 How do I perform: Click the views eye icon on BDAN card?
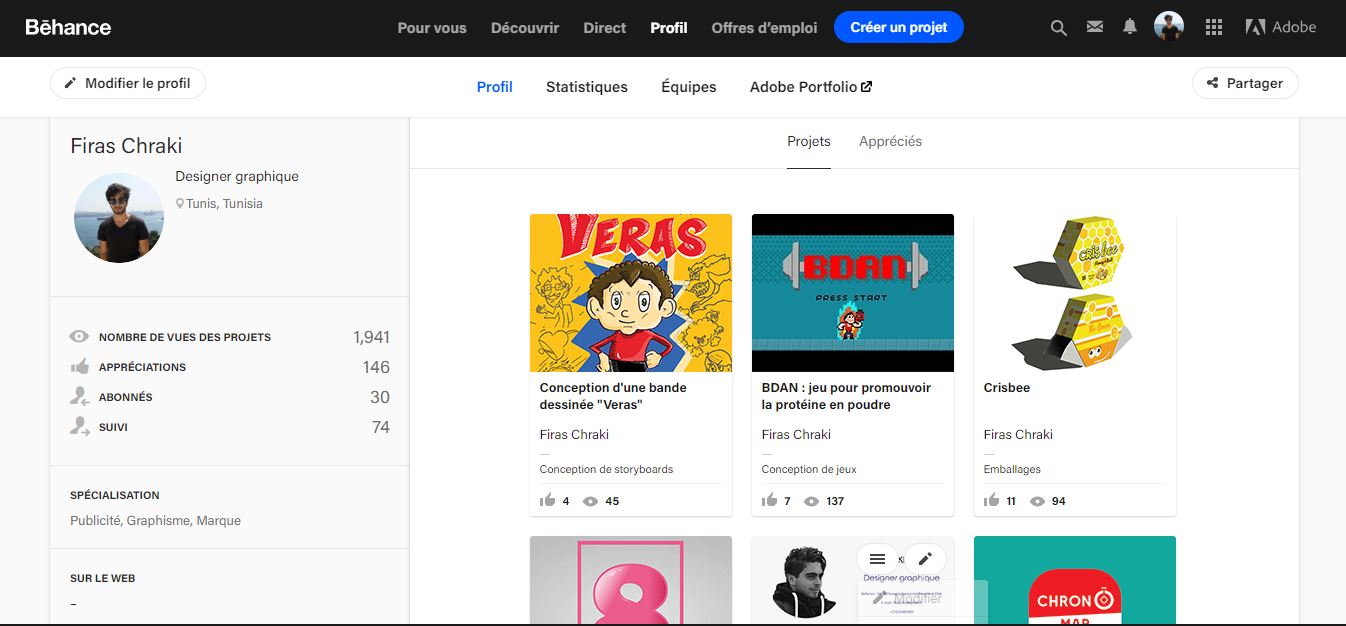pyautogui.click(x=812, y=501)
